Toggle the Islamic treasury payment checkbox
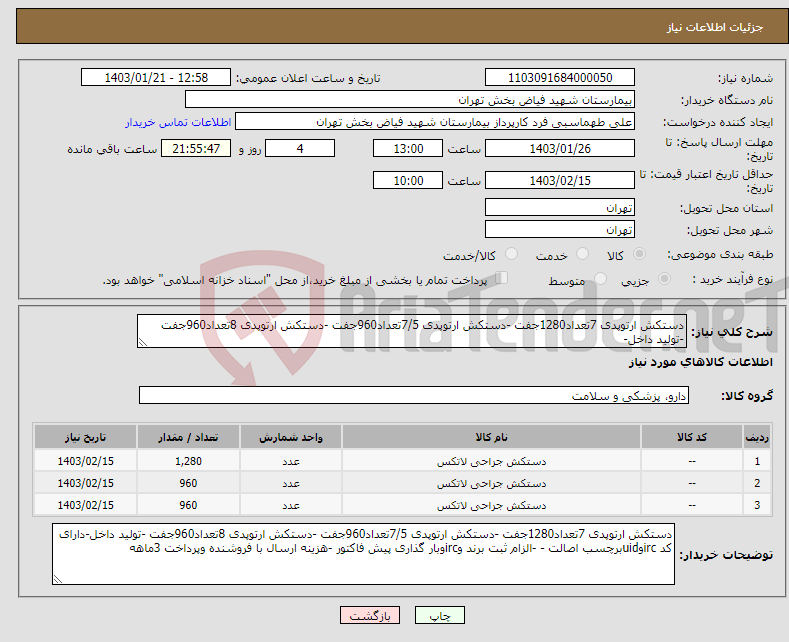The height and width of the screenshot is (642, 789). point(502,278)
